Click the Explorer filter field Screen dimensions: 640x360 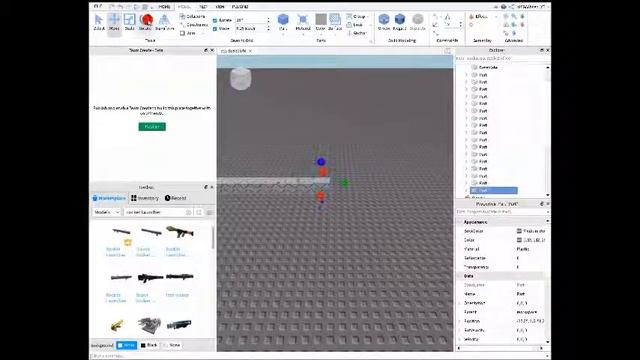point(501,58)
